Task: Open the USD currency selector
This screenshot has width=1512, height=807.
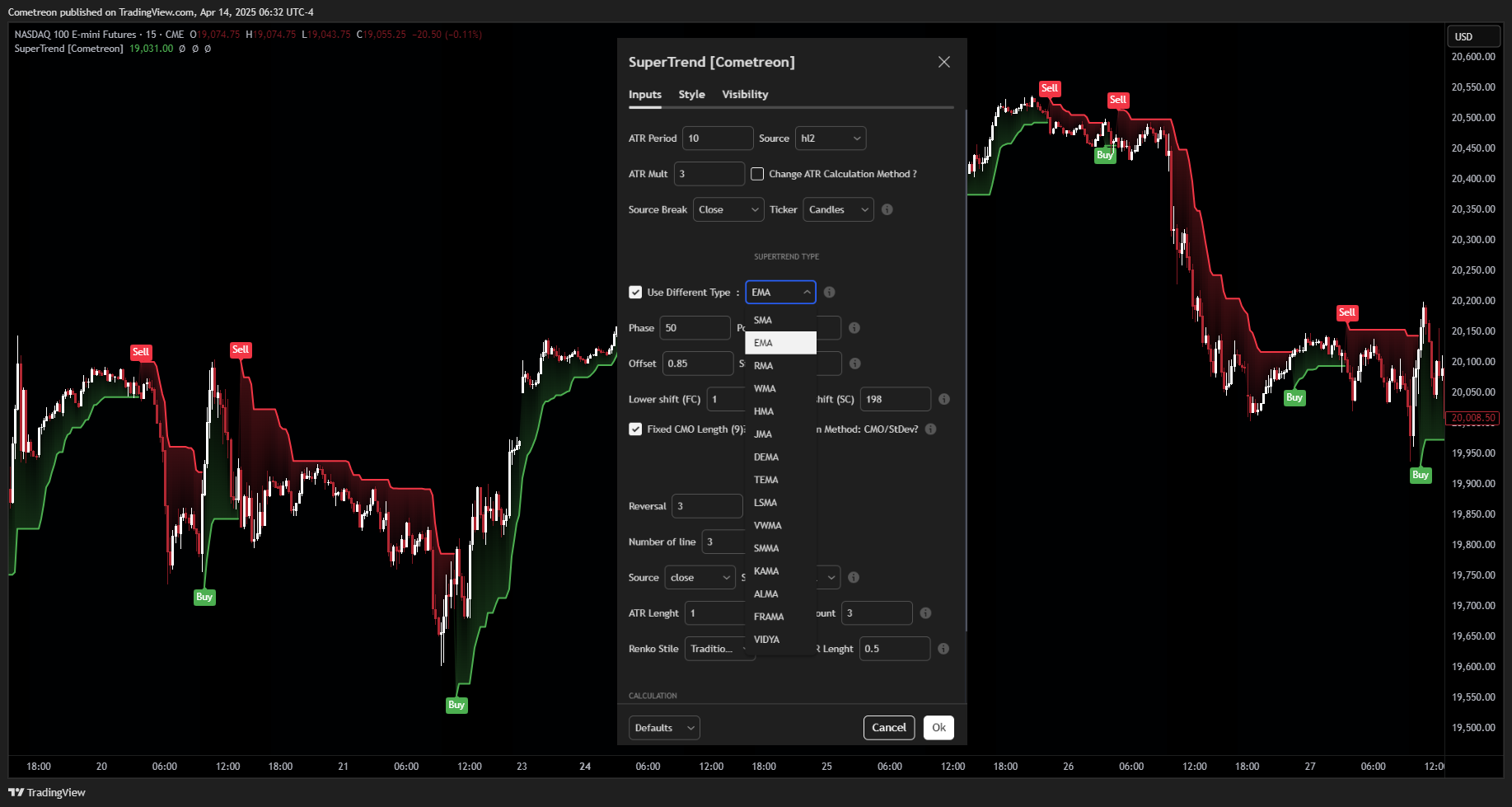Action: (1473, 36)
